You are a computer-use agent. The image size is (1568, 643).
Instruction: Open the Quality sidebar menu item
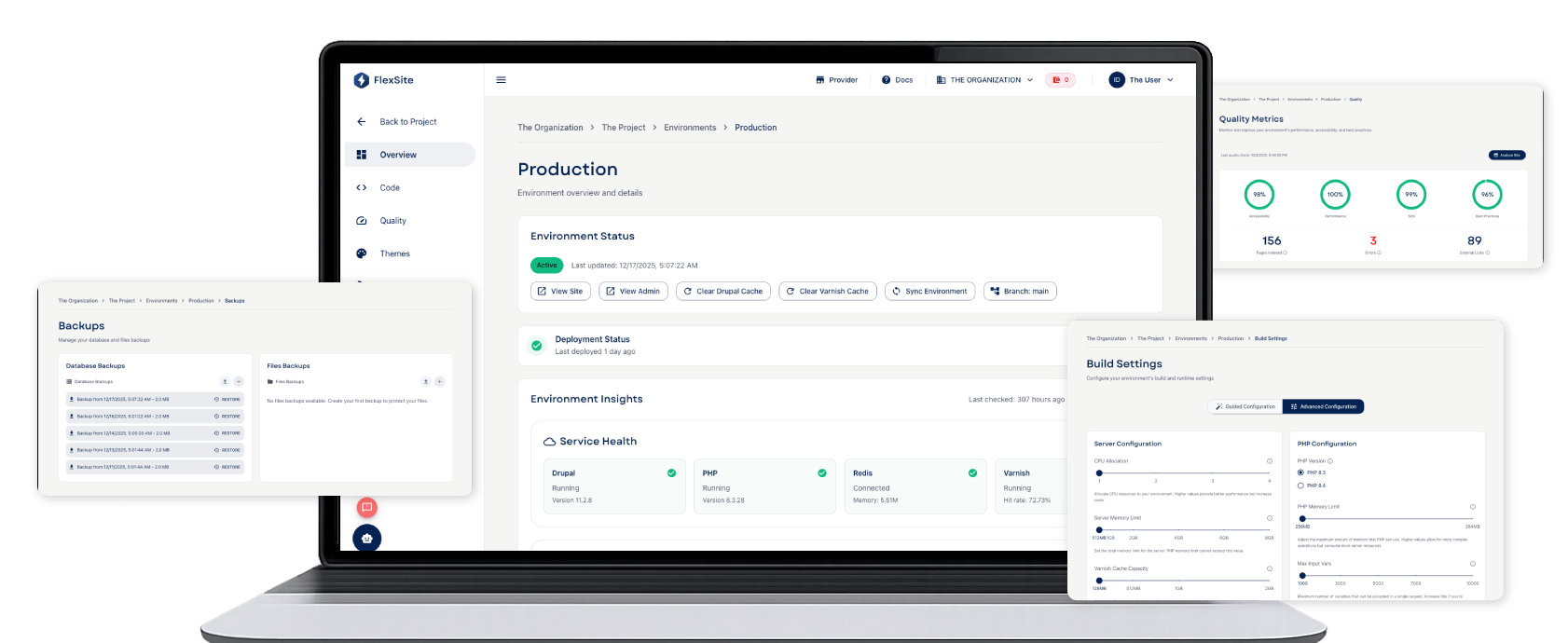click(392, 221)
